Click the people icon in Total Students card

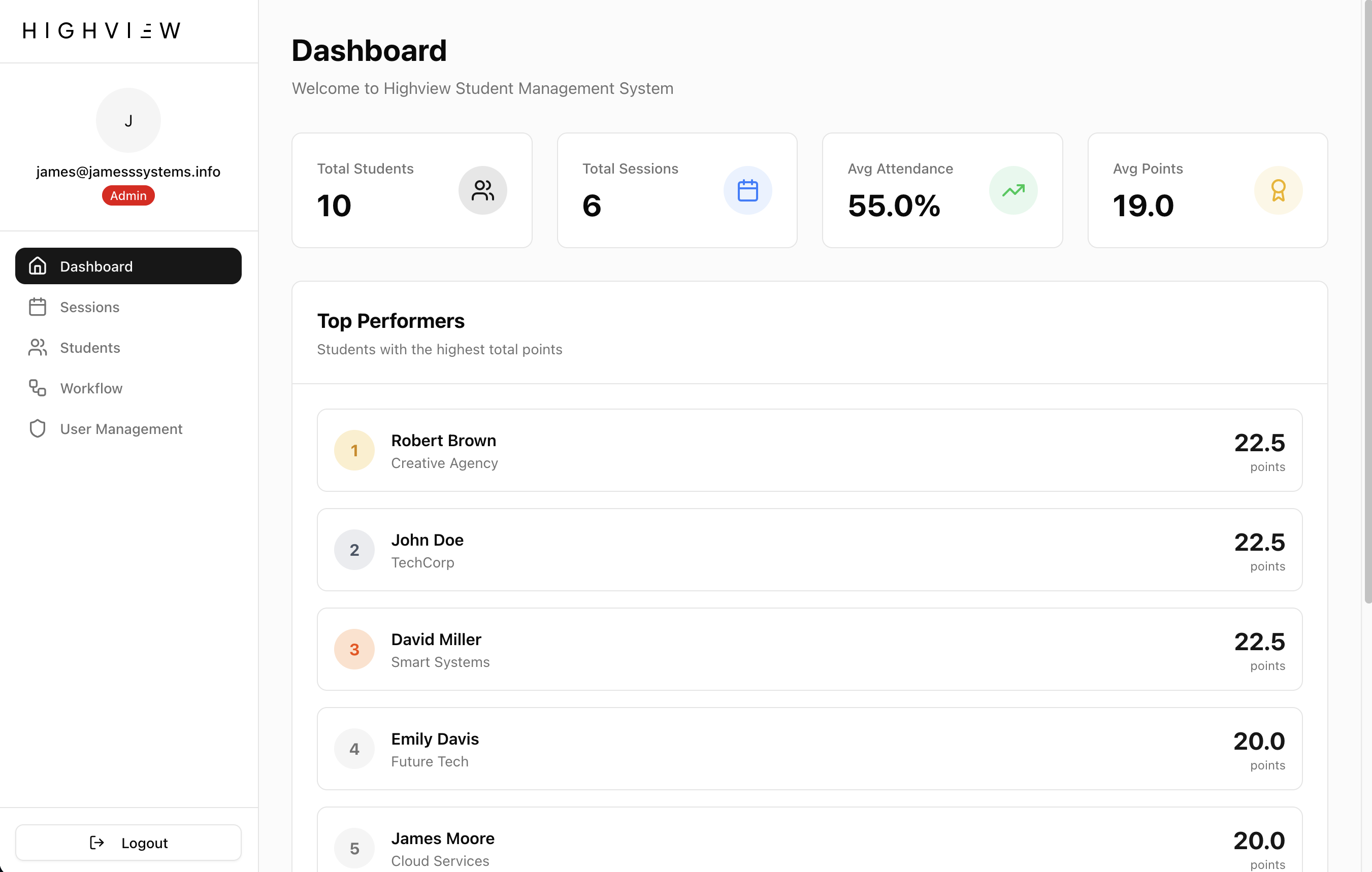[482, 190]
